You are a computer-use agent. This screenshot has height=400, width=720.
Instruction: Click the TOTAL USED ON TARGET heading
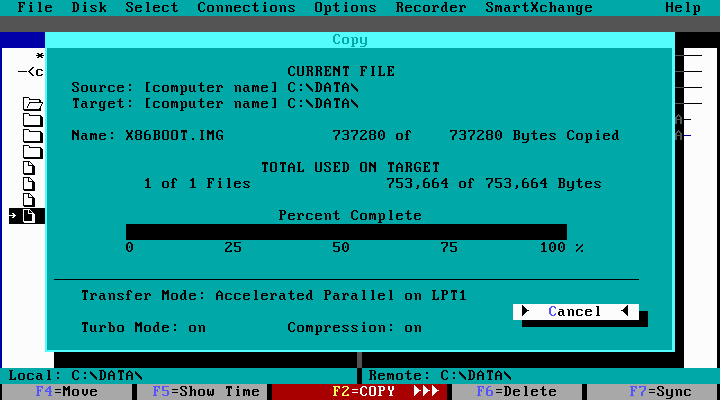point(350,167)
